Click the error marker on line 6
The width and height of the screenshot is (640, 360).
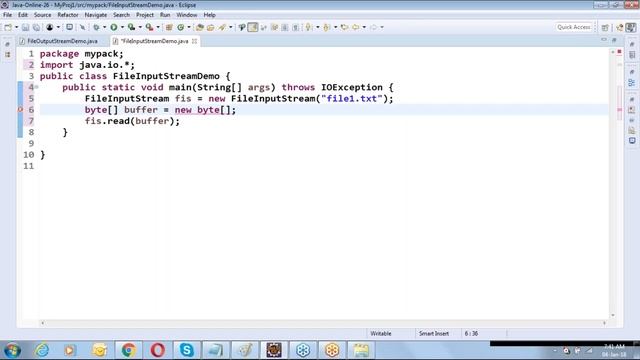point(20,110)
